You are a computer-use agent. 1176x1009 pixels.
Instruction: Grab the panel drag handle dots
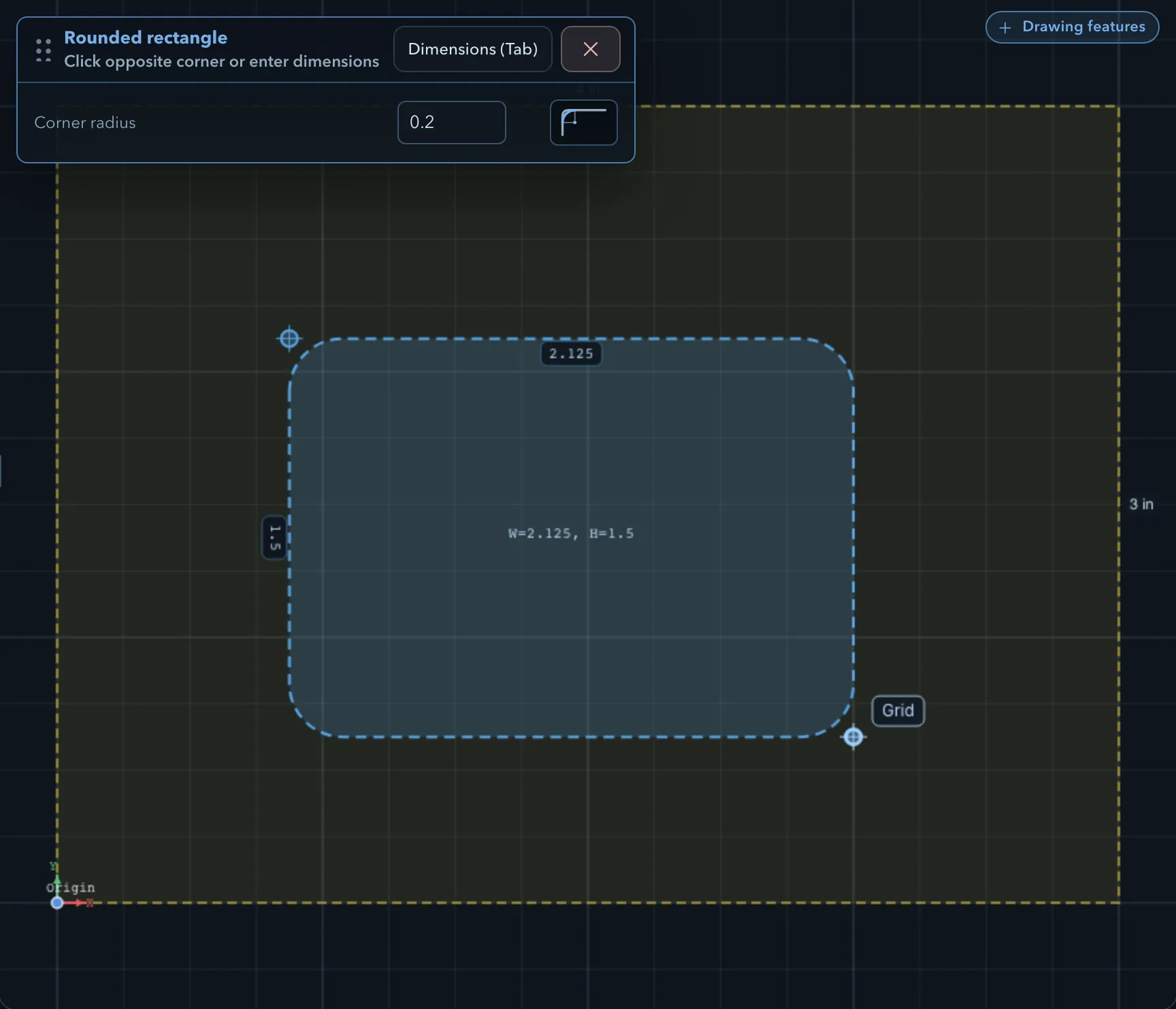tap(44, 50)
